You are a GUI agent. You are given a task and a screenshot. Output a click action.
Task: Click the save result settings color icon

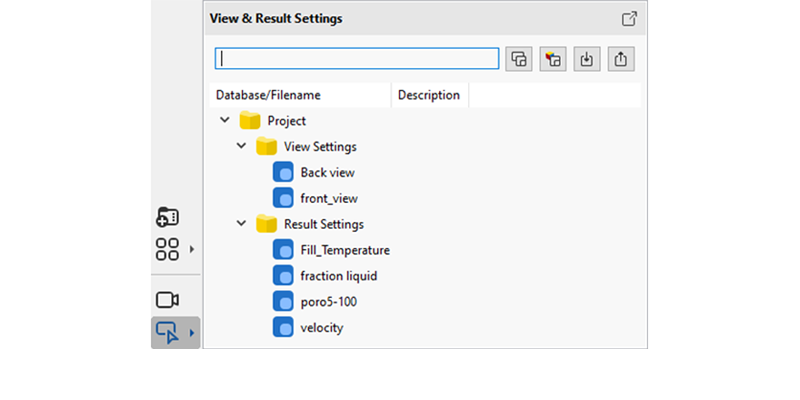coord(553,59)
